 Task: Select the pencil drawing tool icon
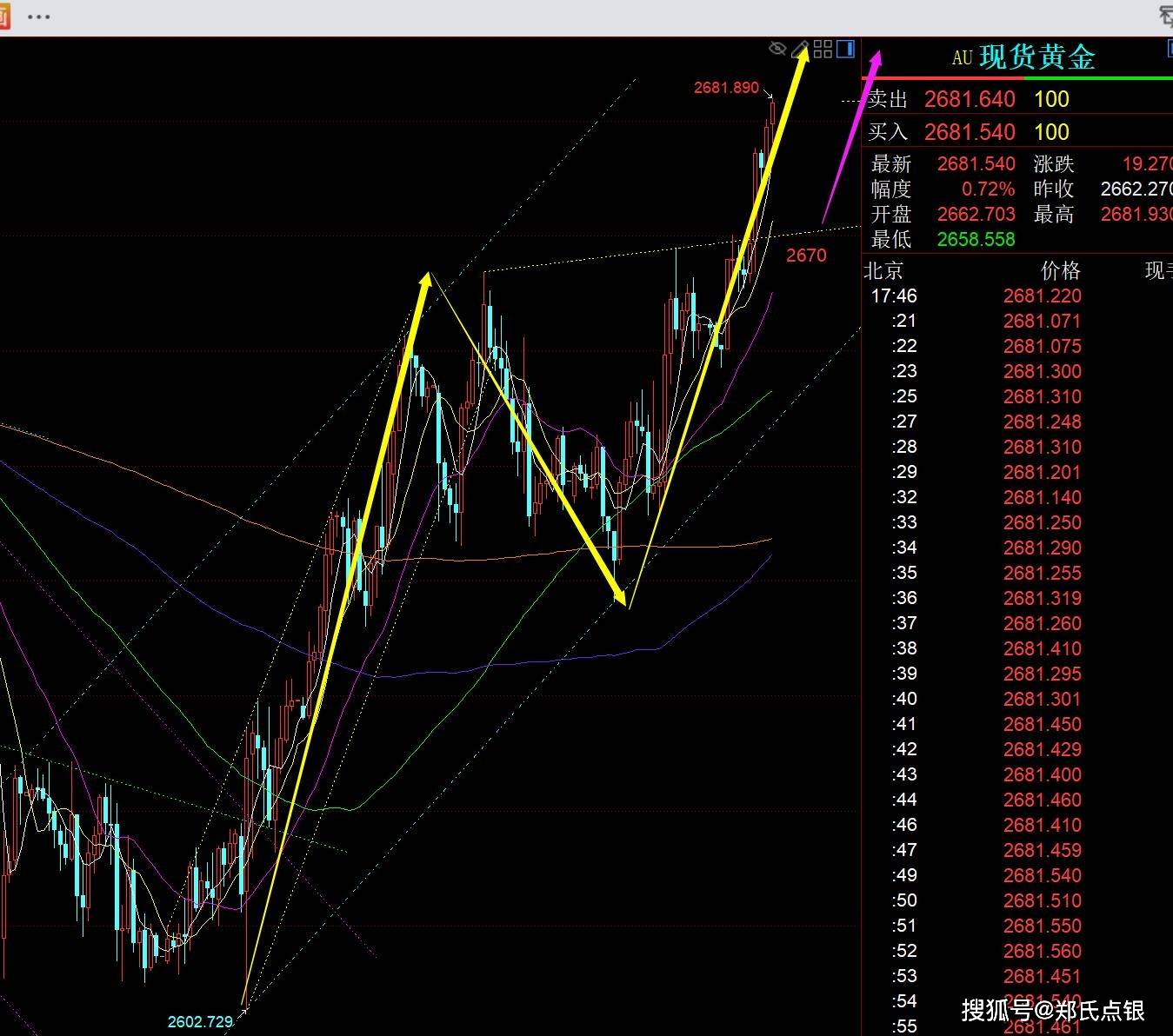coord(801,49)
